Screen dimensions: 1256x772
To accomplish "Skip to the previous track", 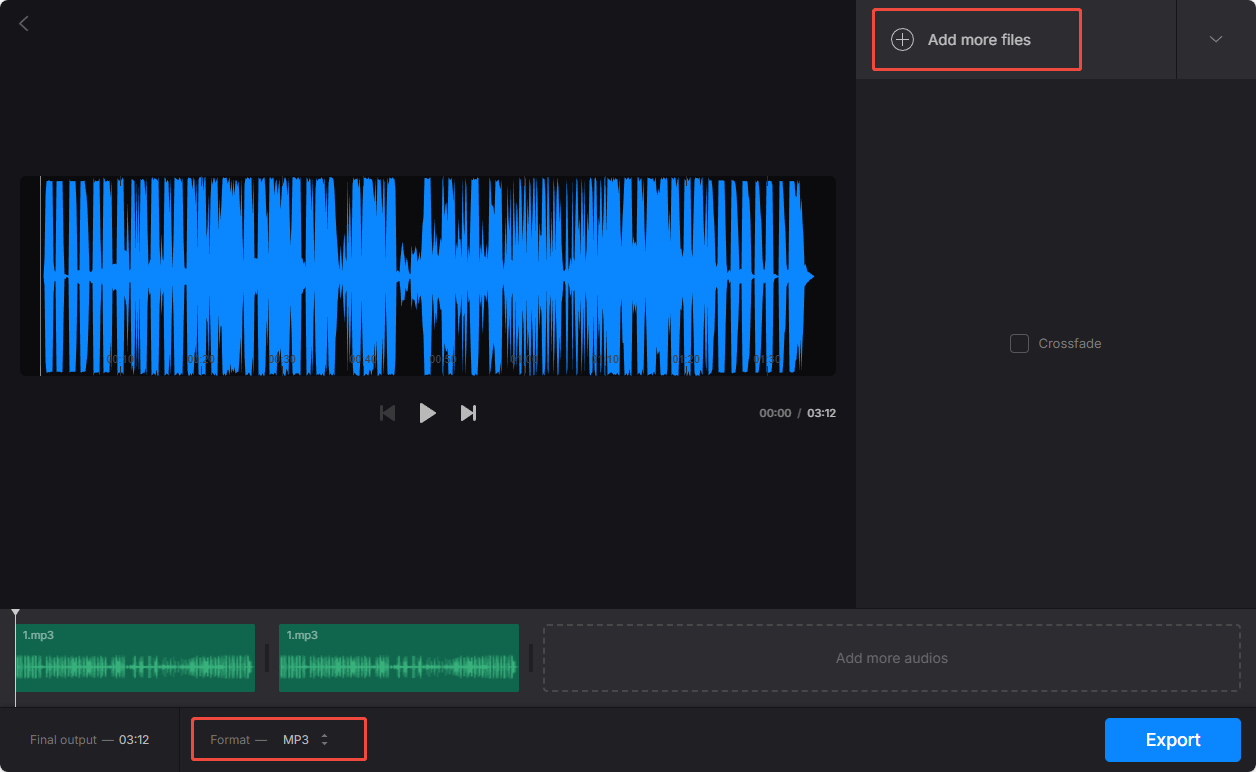I will (387, 412).
